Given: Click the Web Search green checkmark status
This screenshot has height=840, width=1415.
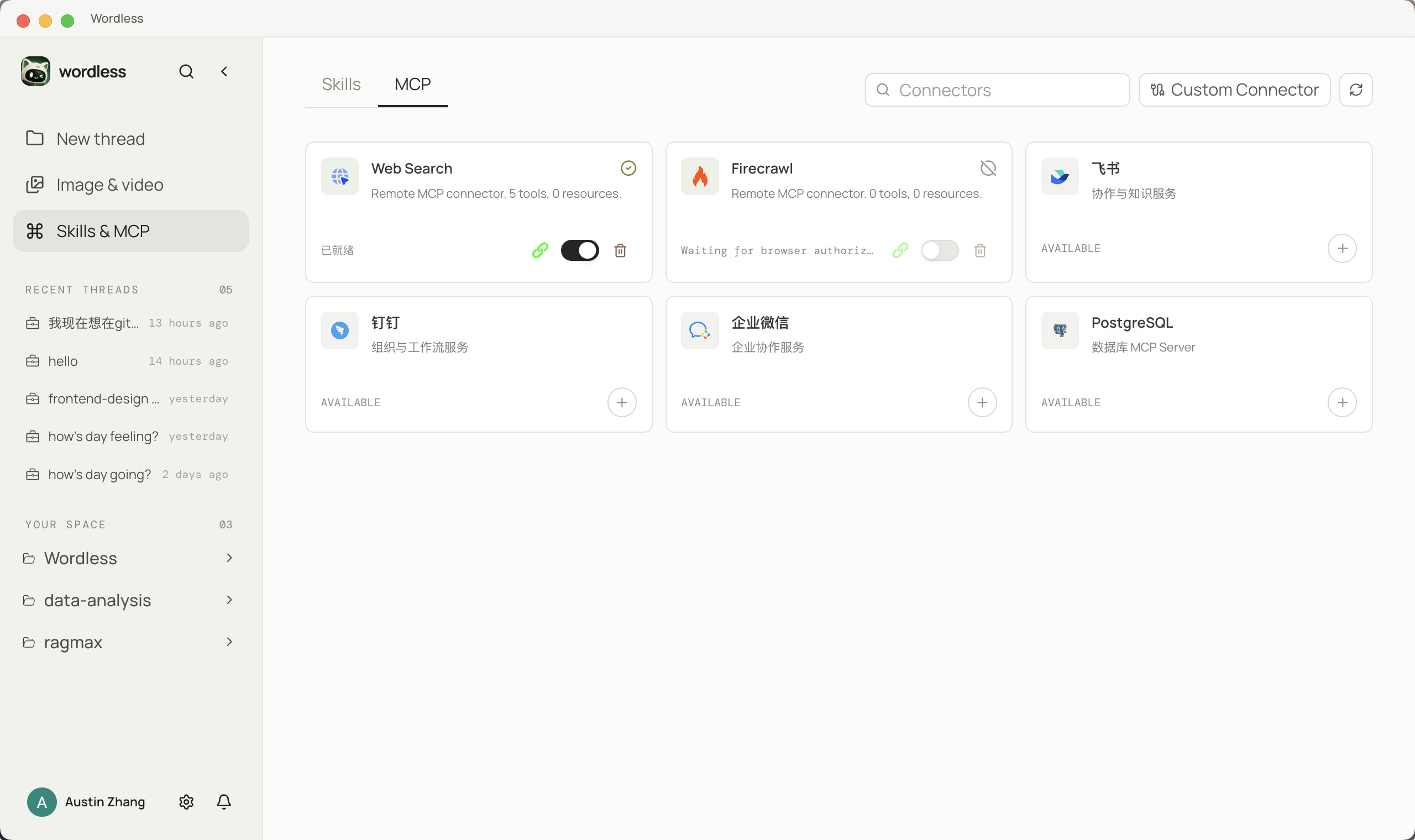Looking at the screenshot, I should pyautogui.click(x=628, y=168).
